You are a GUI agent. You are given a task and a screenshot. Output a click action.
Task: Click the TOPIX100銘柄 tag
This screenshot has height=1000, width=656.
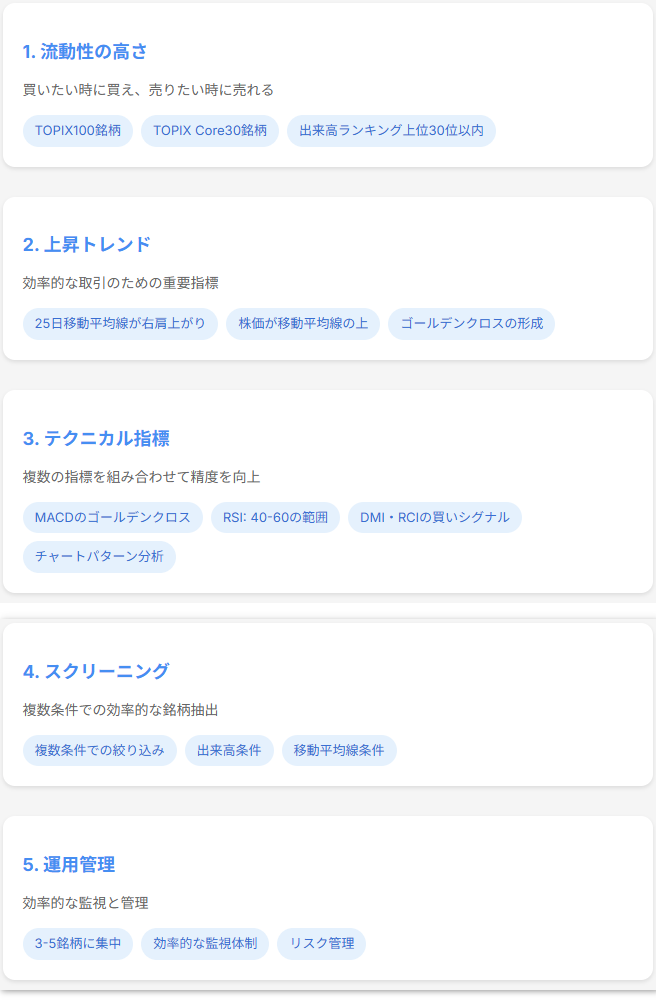pos(78,131)
